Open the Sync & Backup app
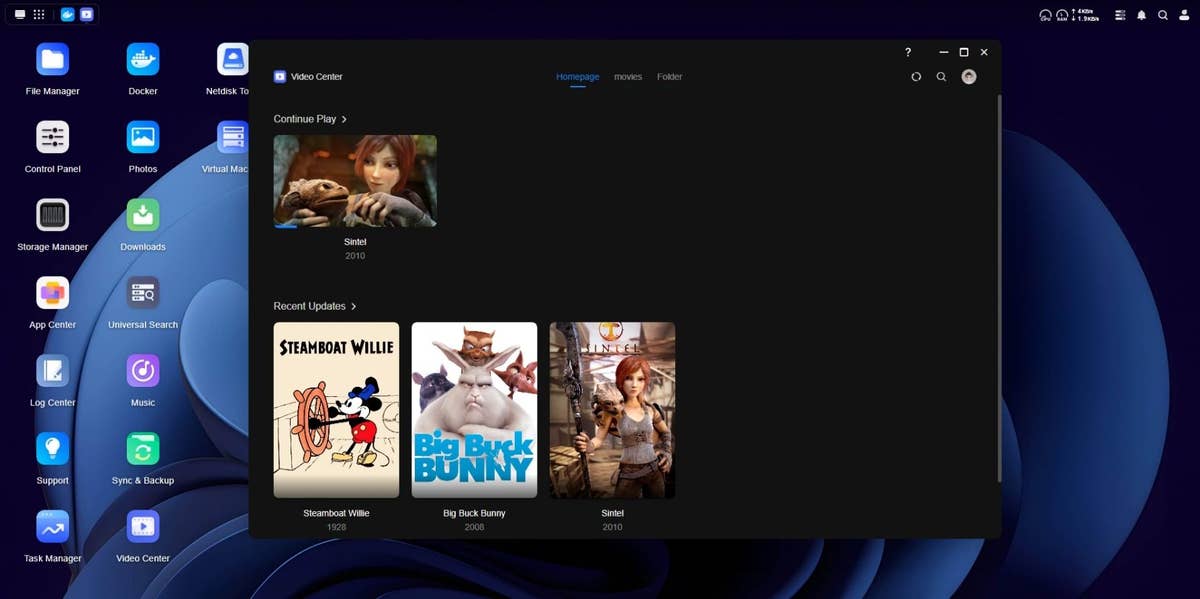The image size is (1200, 599). coord(143,449)
